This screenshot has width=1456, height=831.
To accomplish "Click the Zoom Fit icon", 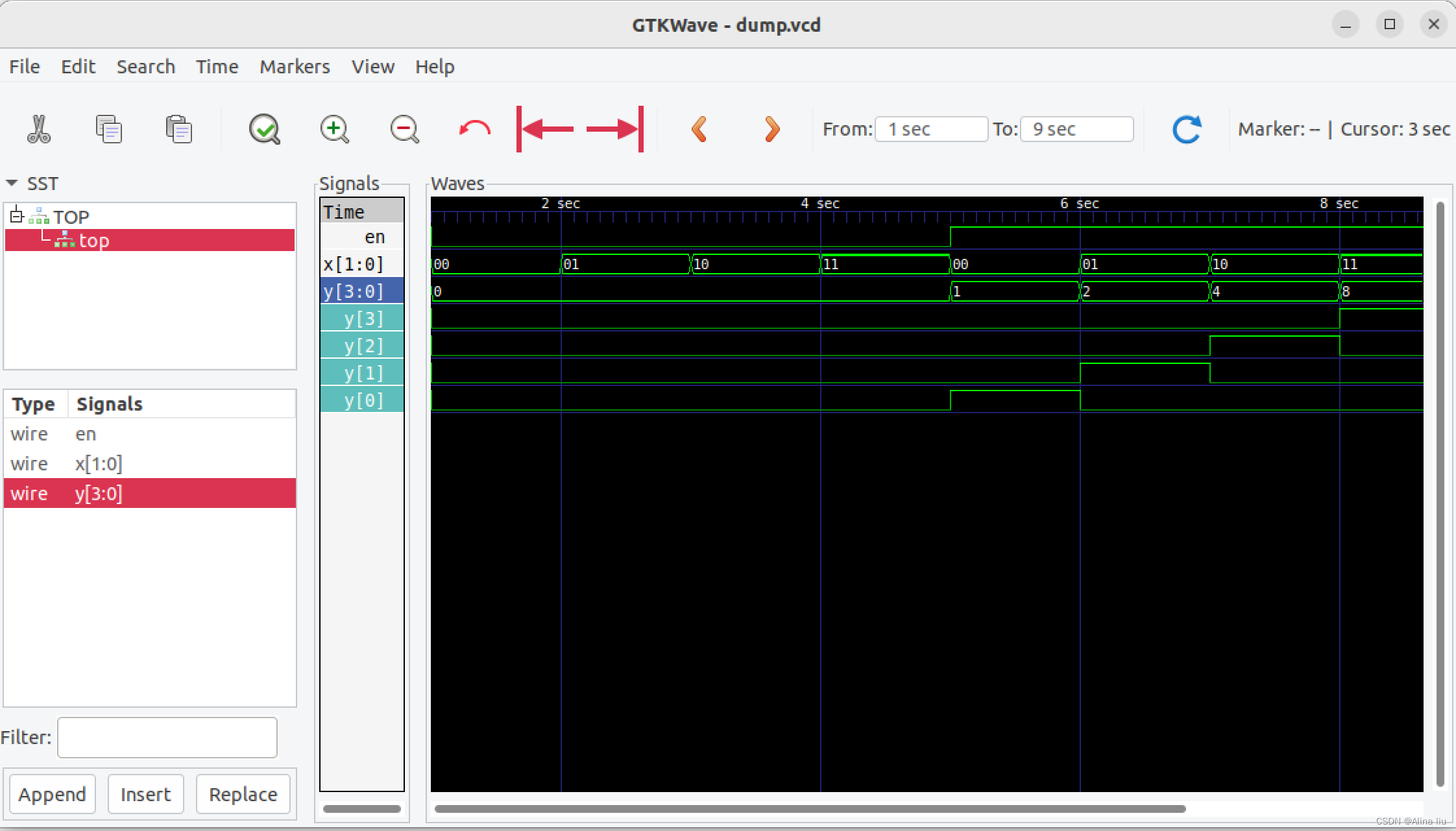I will pyautogui.click(x=264, y=129).
